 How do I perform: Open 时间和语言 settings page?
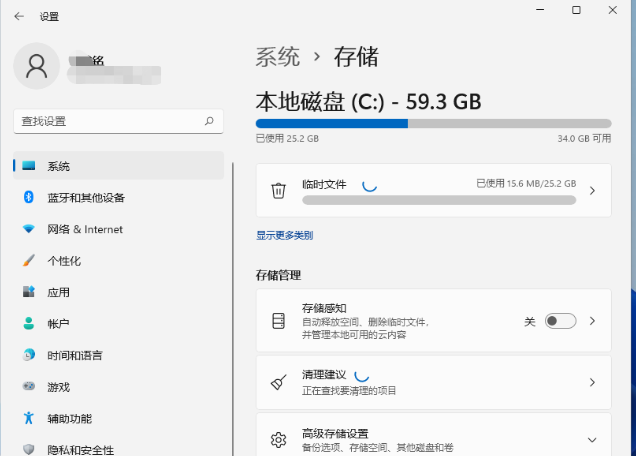(x=74, y=355)
